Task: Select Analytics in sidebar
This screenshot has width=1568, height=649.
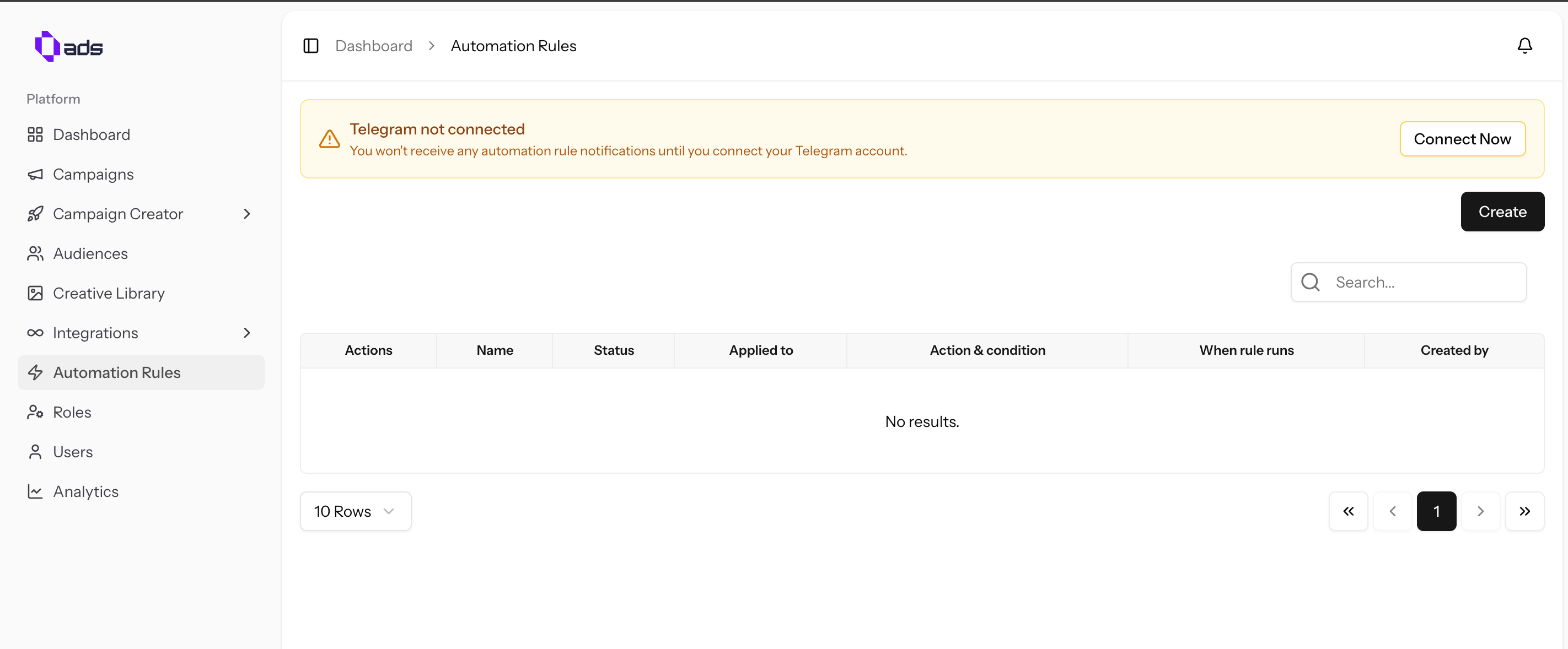Action: (86, 491)
